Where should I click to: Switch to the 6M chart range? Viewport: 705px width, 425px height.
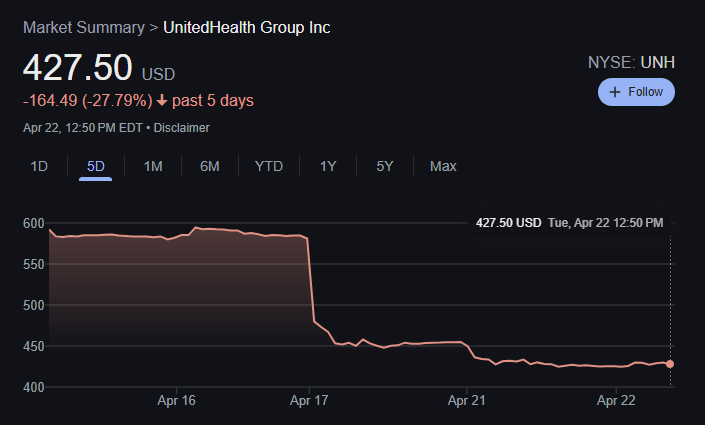210,166
